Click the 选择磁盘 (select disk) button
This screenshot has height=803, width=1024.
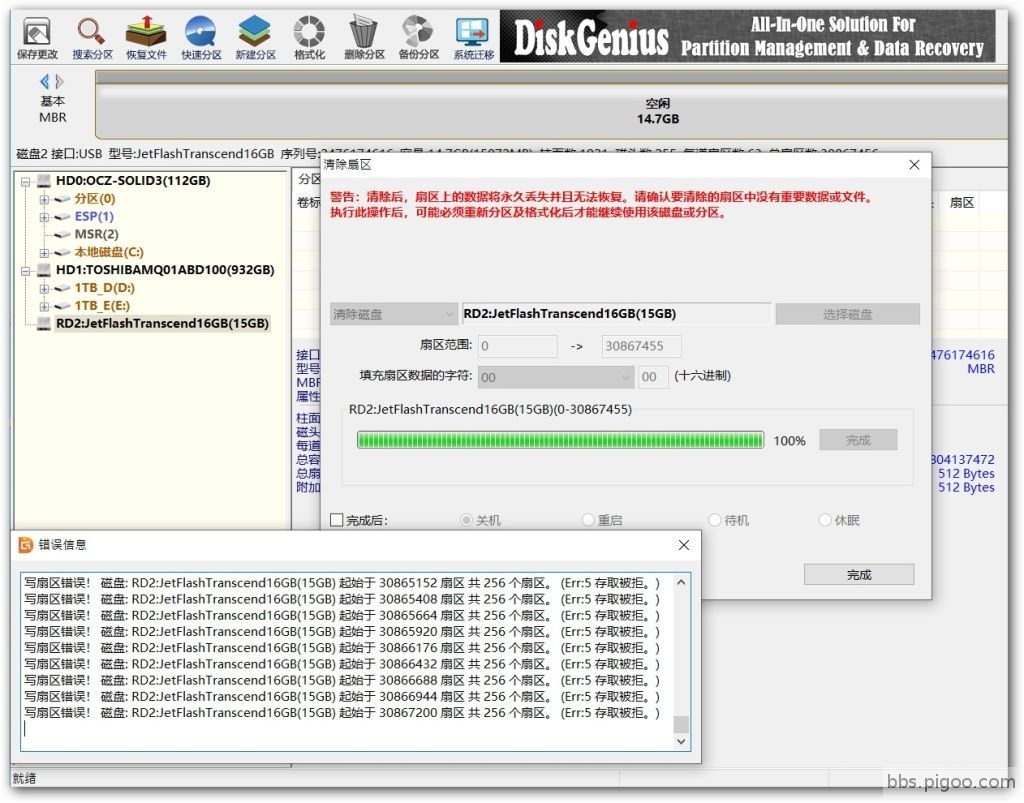pyautogui.click(x=848, y=314)
